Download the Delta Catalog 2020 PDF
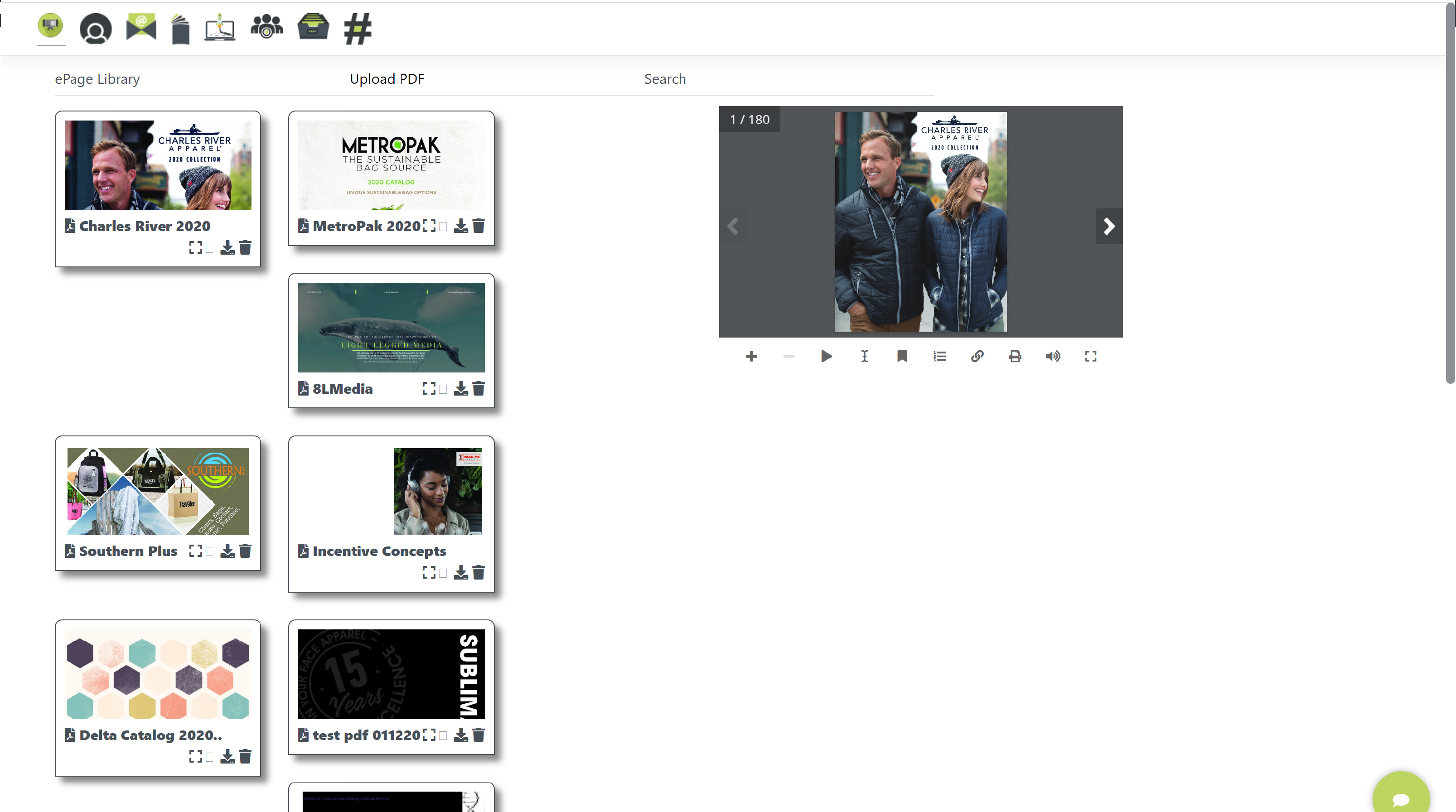 (227, 756)
